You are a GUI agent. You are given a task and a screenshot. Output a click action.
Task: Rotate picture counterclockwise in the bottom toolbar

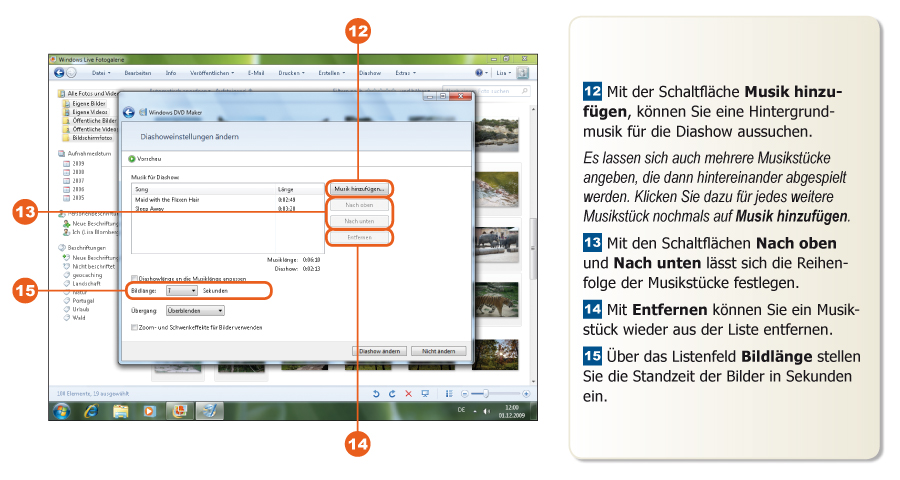click(376, 394)
